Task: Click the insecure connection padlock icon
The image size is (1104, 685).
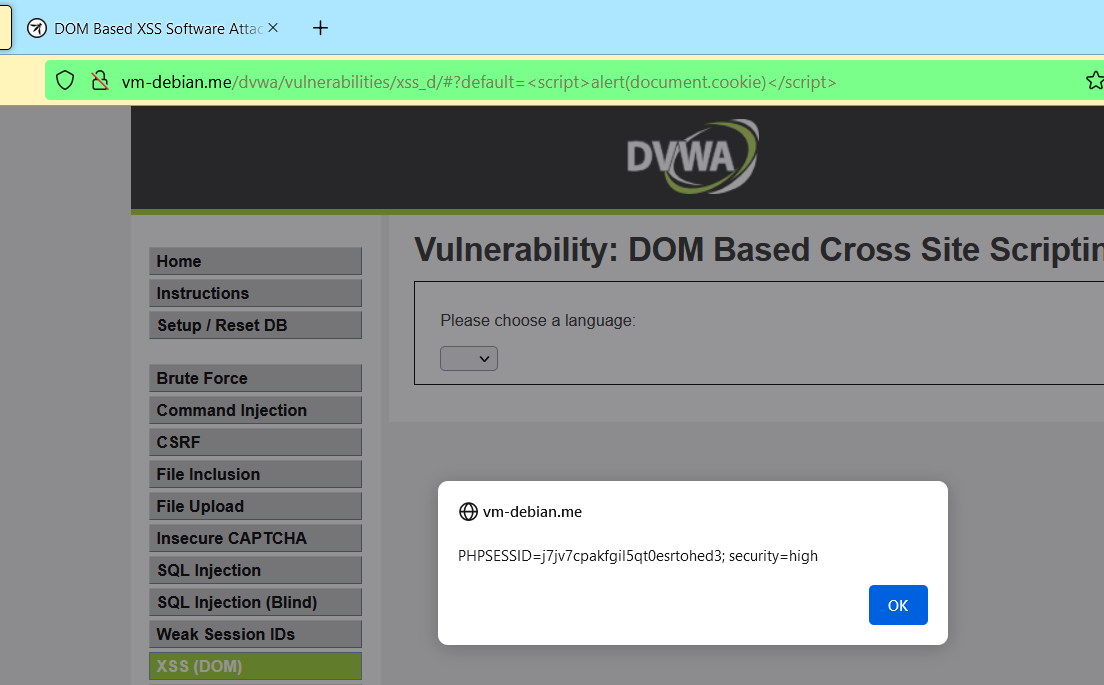Action: [x=100, y=81]
